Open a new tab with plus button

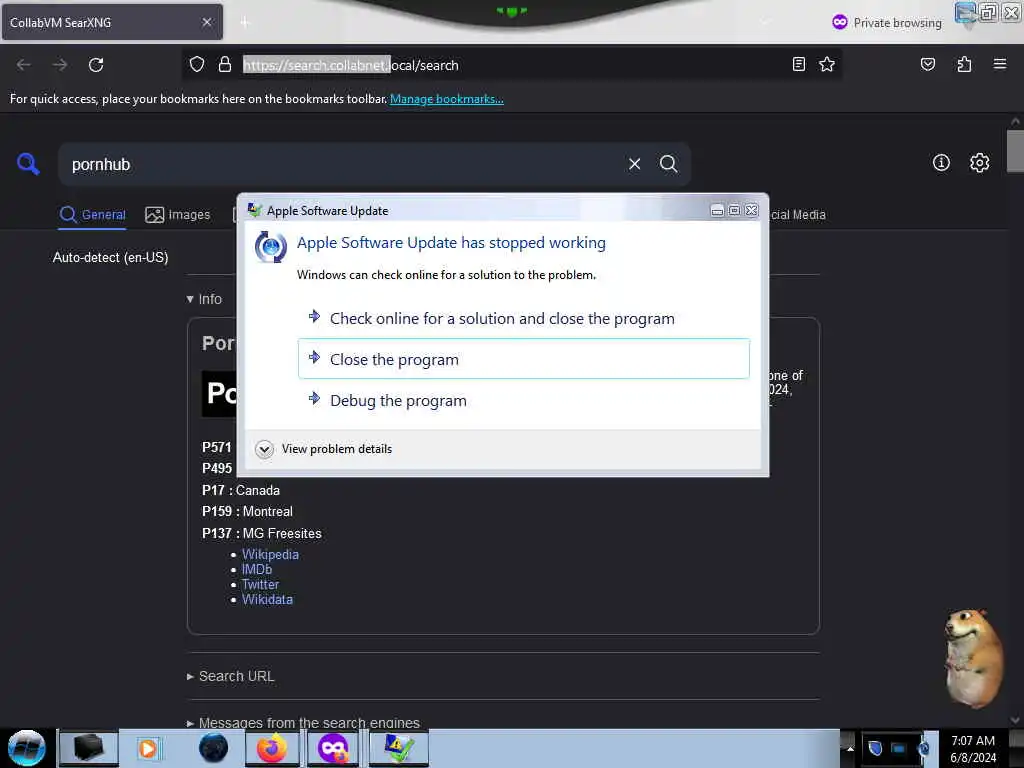point(245,23)
